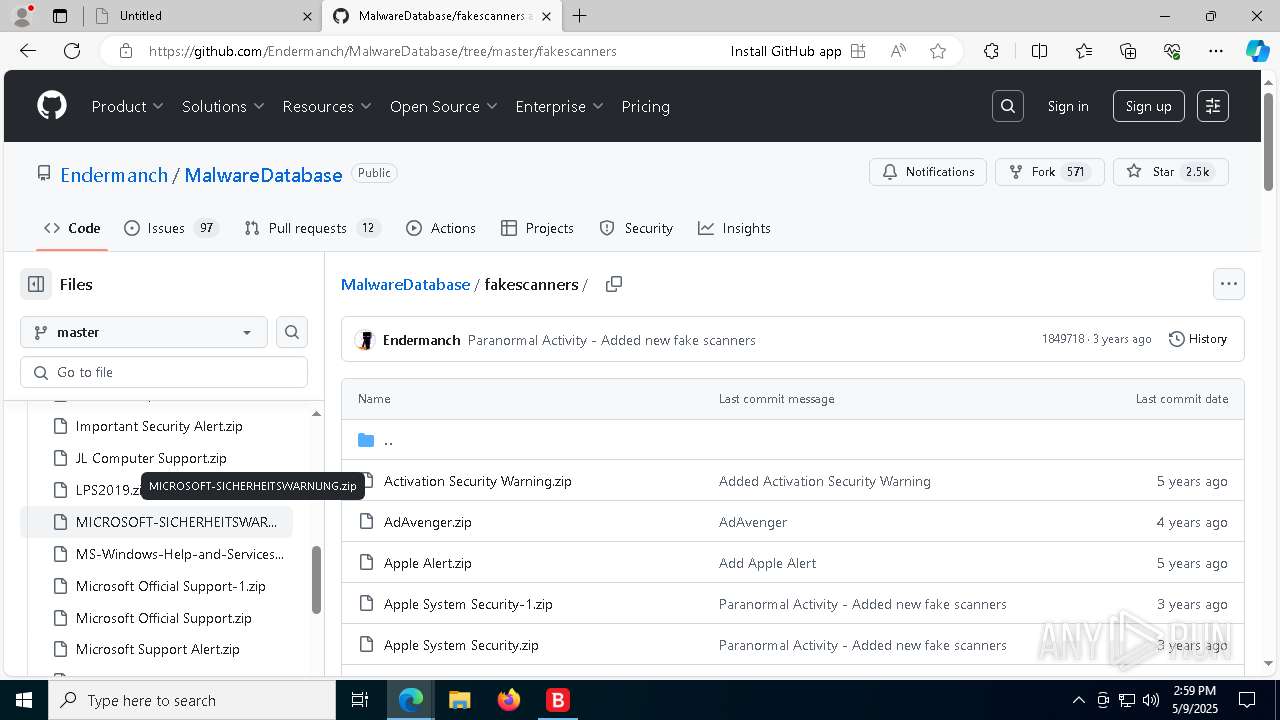Click the Sign in link
The image size is (1280, 720).
click(x=1068, y=106)
